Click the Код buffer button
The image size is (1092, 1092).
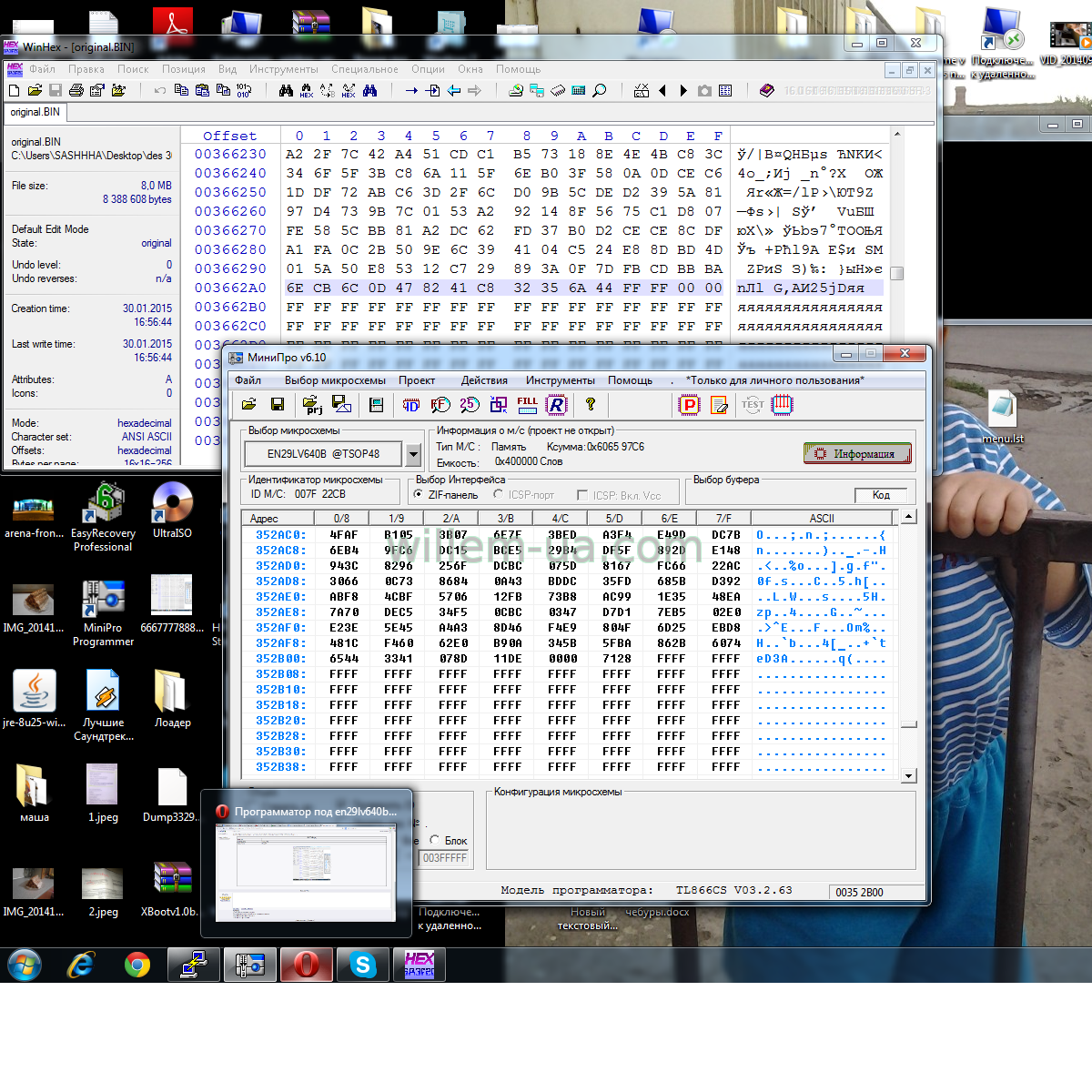click(x=881, y=494)
